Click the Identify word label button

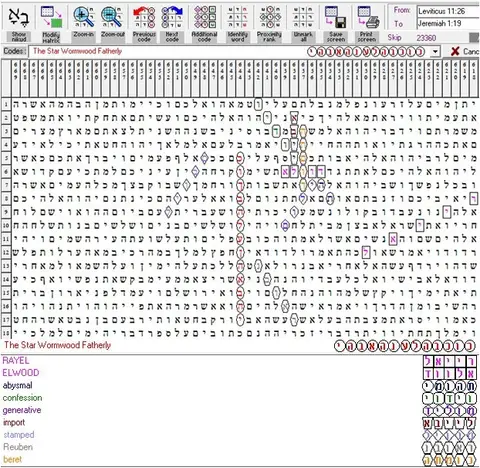[238, 37]
